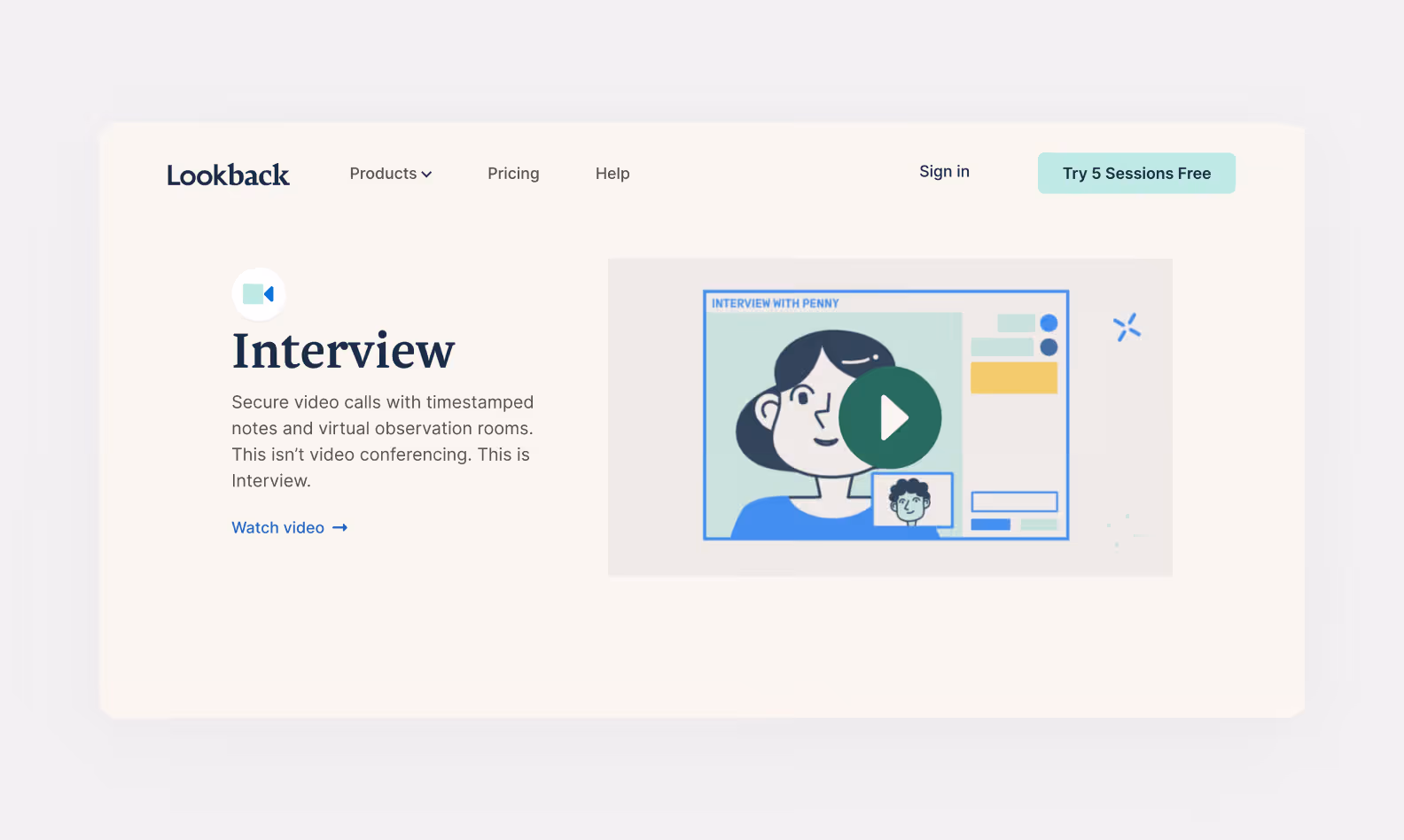
Task: Click the 'Interview with Penny' title text
Action: pyautogui.click(x=775, y=303)
